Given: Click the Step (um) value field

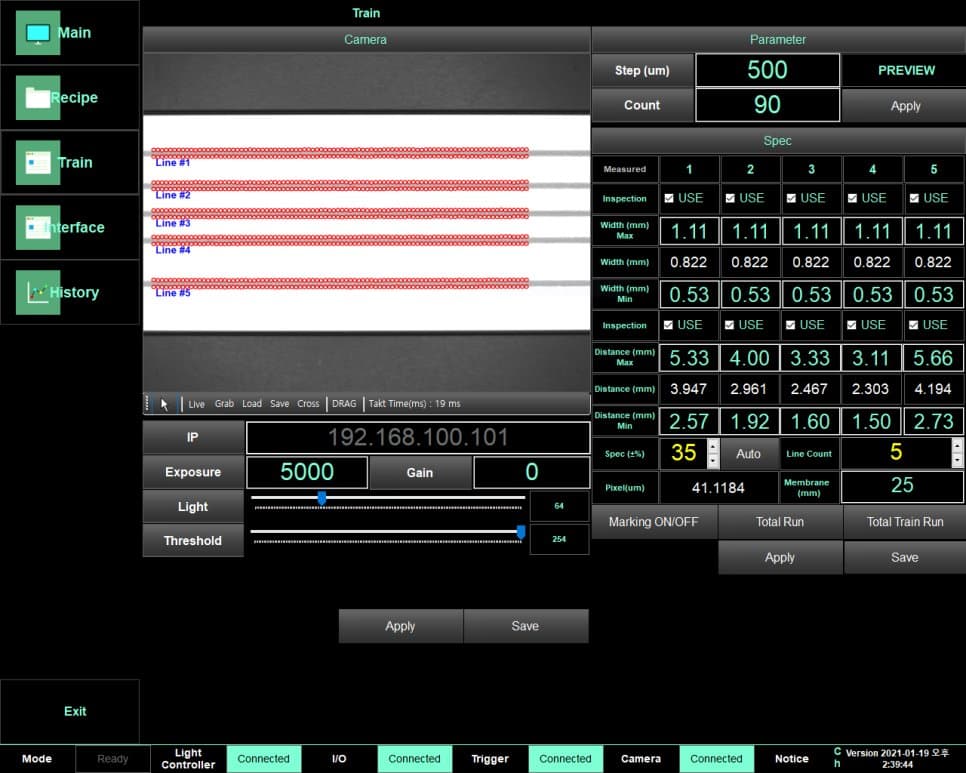Looking at the screenshot, I should click(x=767, y=70).
